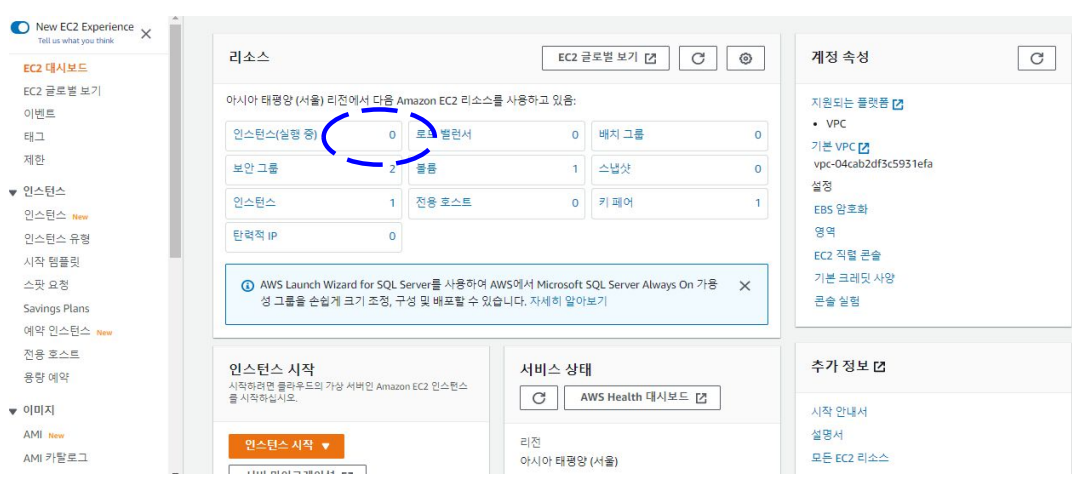The height and width of the screenshot is (483, 1072).
Task: Open Tell us what you think link
Action: tap(76, 41)
